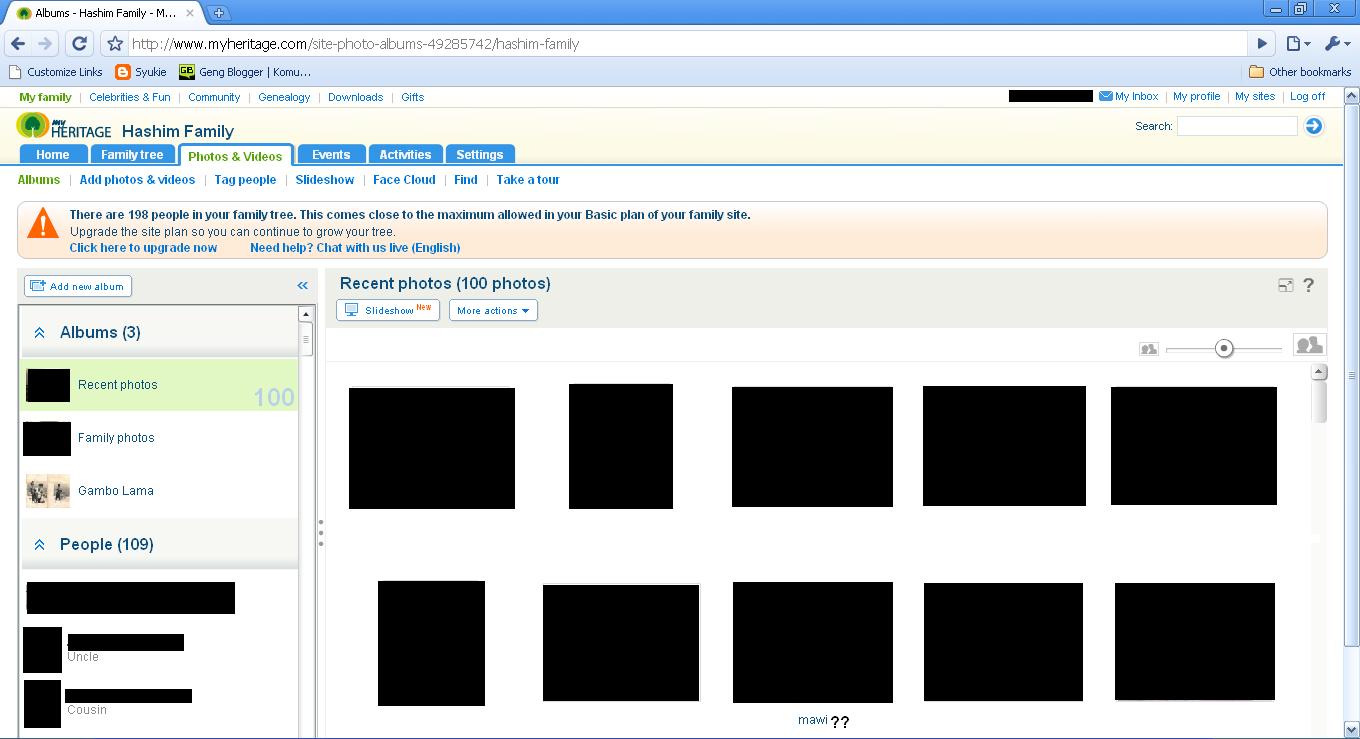Switch to Family tree tab
The height and width of the screenshot is (739, 1360).
(132, 155)
